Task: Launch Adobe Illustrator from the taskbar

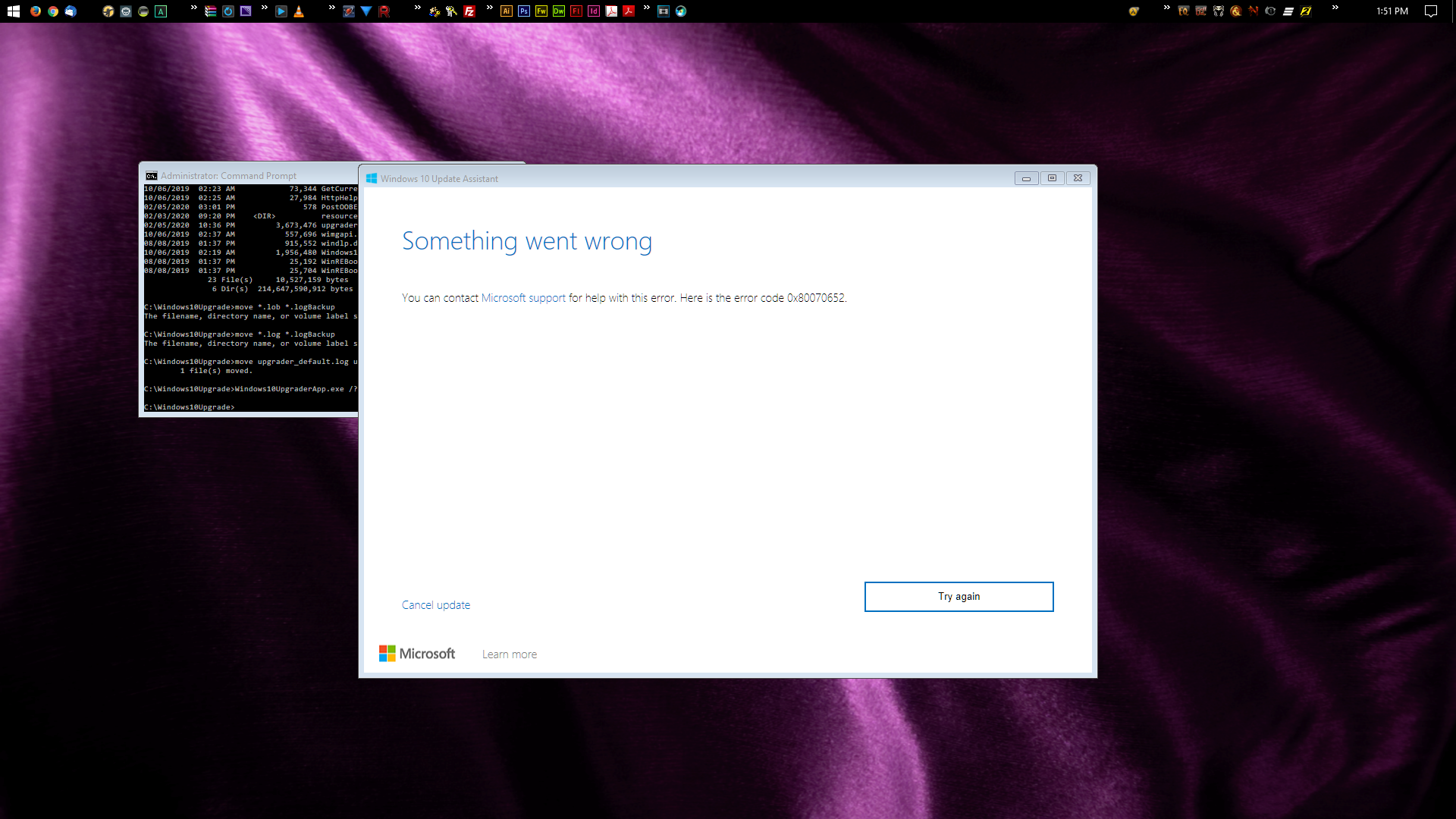Action: pos(507,11)
